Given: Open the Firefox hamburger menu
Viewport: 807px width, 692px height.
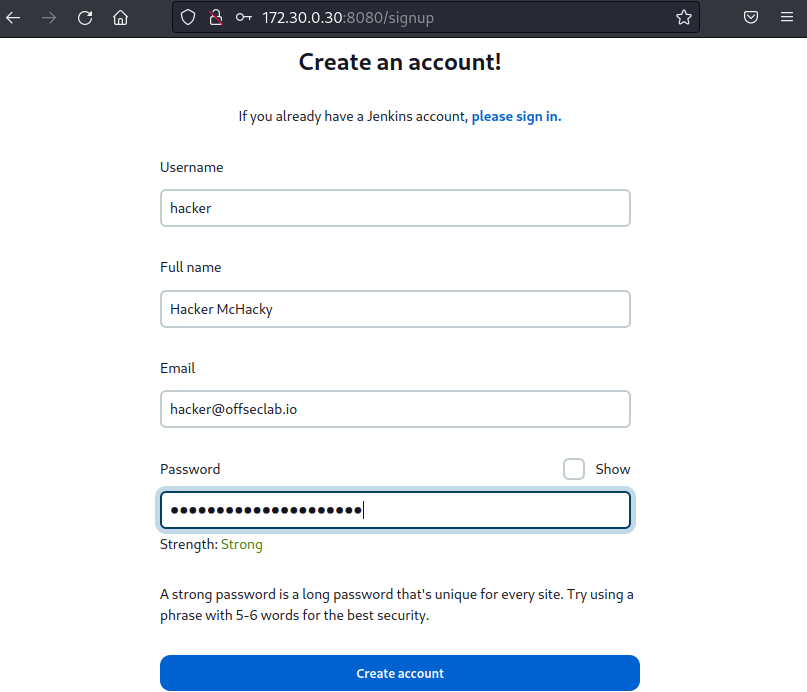Looking at the screenshot, I should click(788, 17).
